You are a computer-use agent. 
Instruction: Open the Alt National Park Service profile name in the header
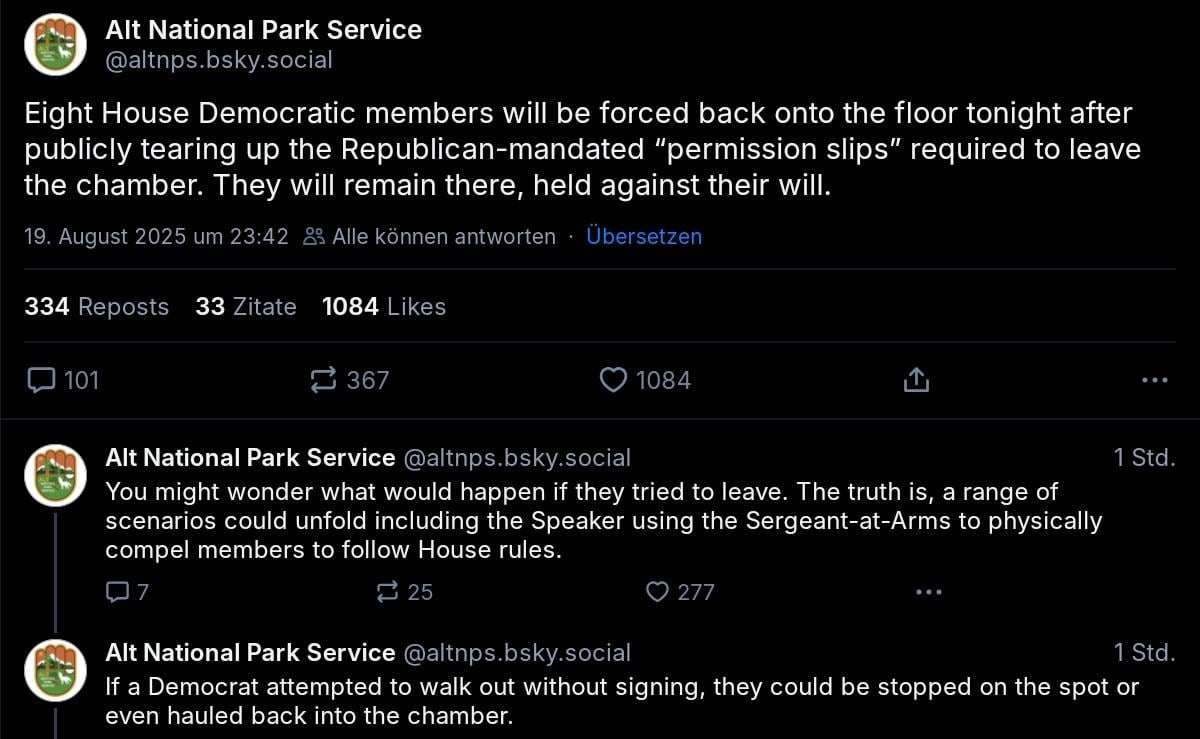[264, 30]
